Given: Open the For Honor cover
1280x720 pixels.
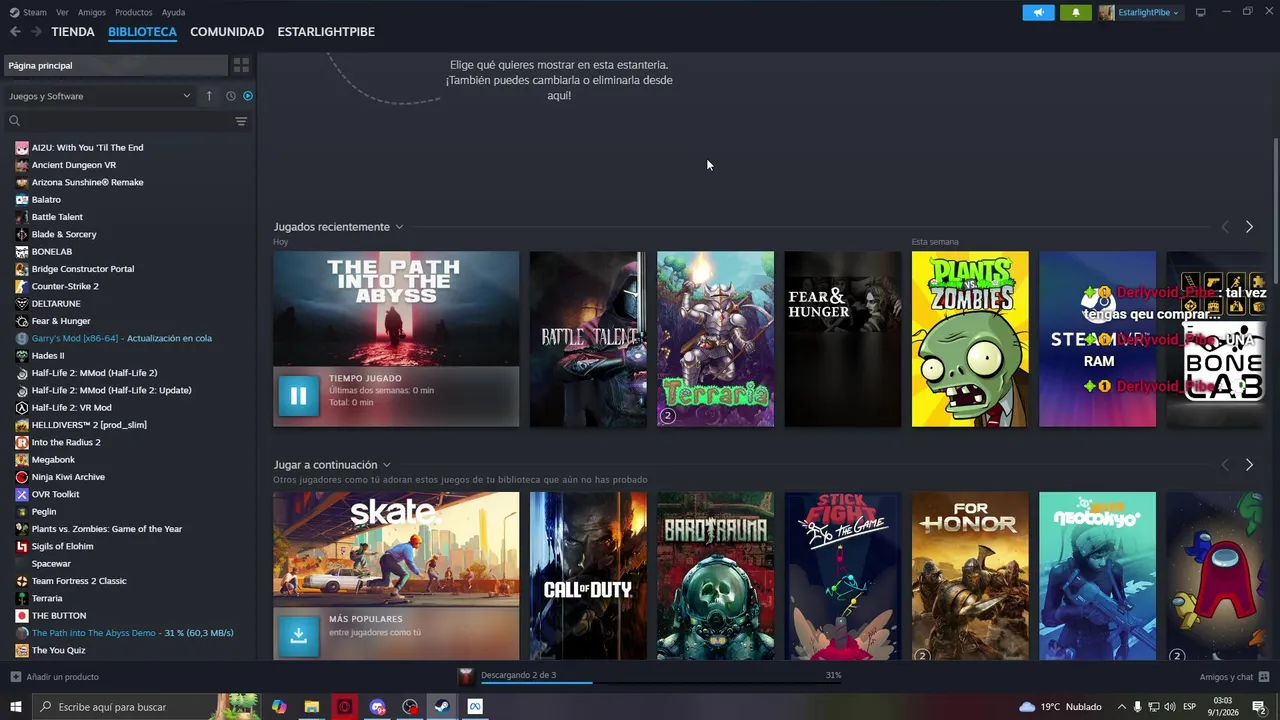Looking at the screenshot, I should coord(970,576).
